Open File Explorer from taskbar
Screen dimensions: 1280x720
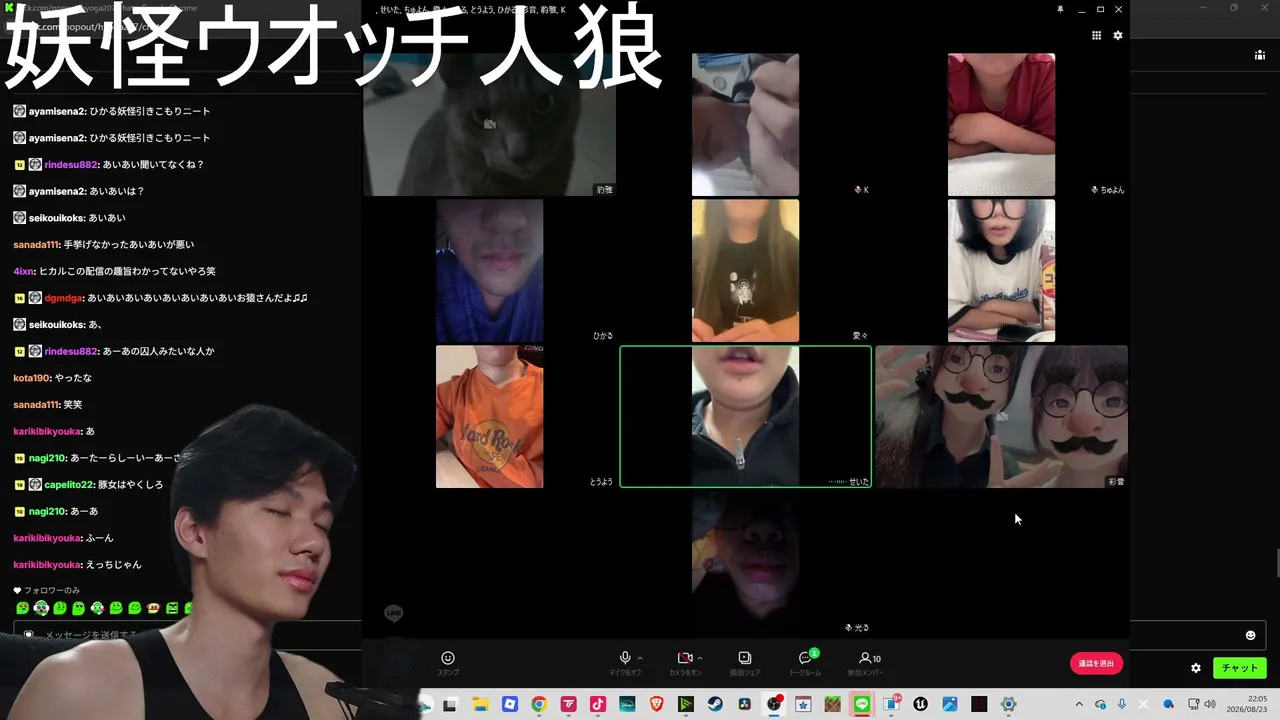pyautogui.click(x=480, y=704)
